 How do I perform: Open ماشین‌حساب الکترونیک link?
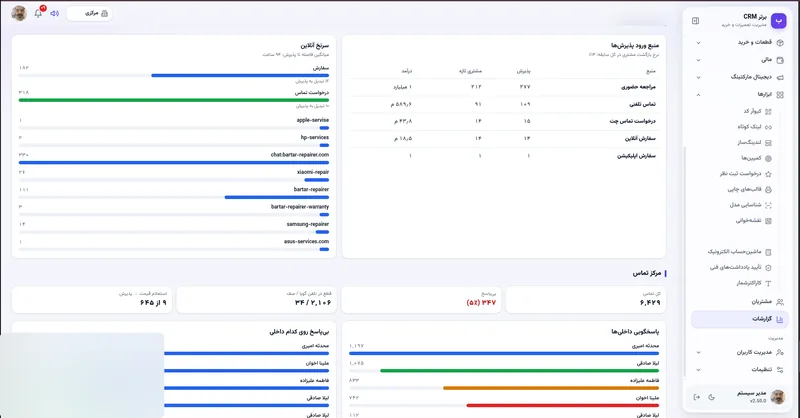point(735,252)
